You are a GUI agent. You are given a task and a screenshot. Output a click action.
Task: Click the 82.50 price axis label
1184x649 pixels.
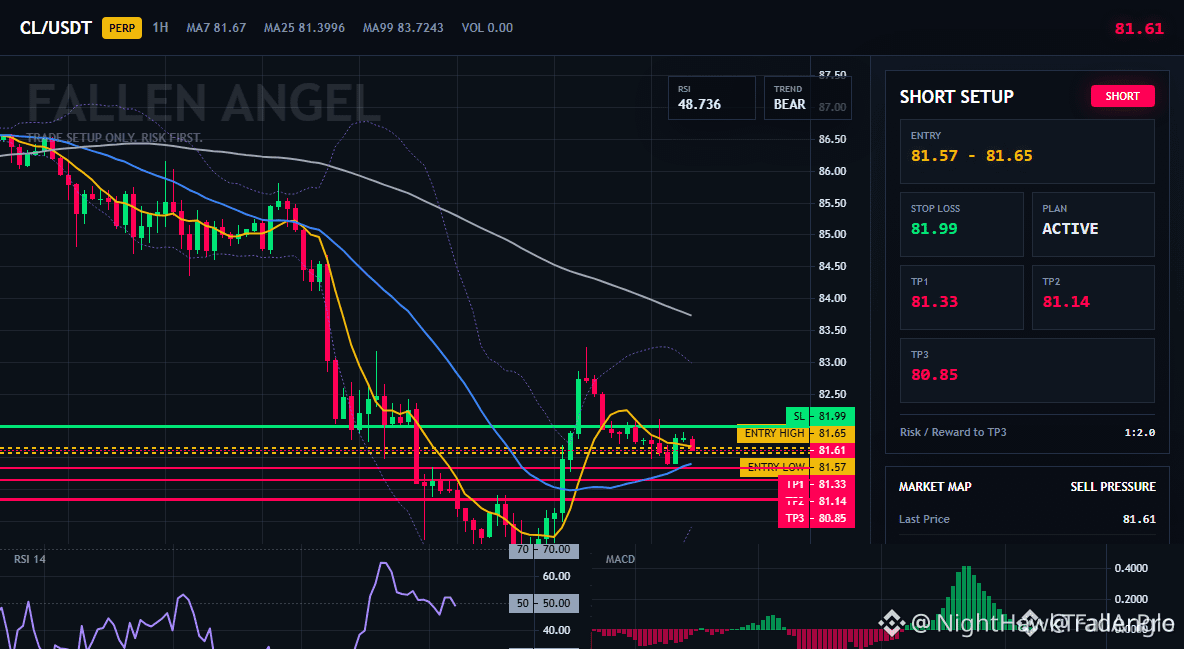(x=832, y=394)
